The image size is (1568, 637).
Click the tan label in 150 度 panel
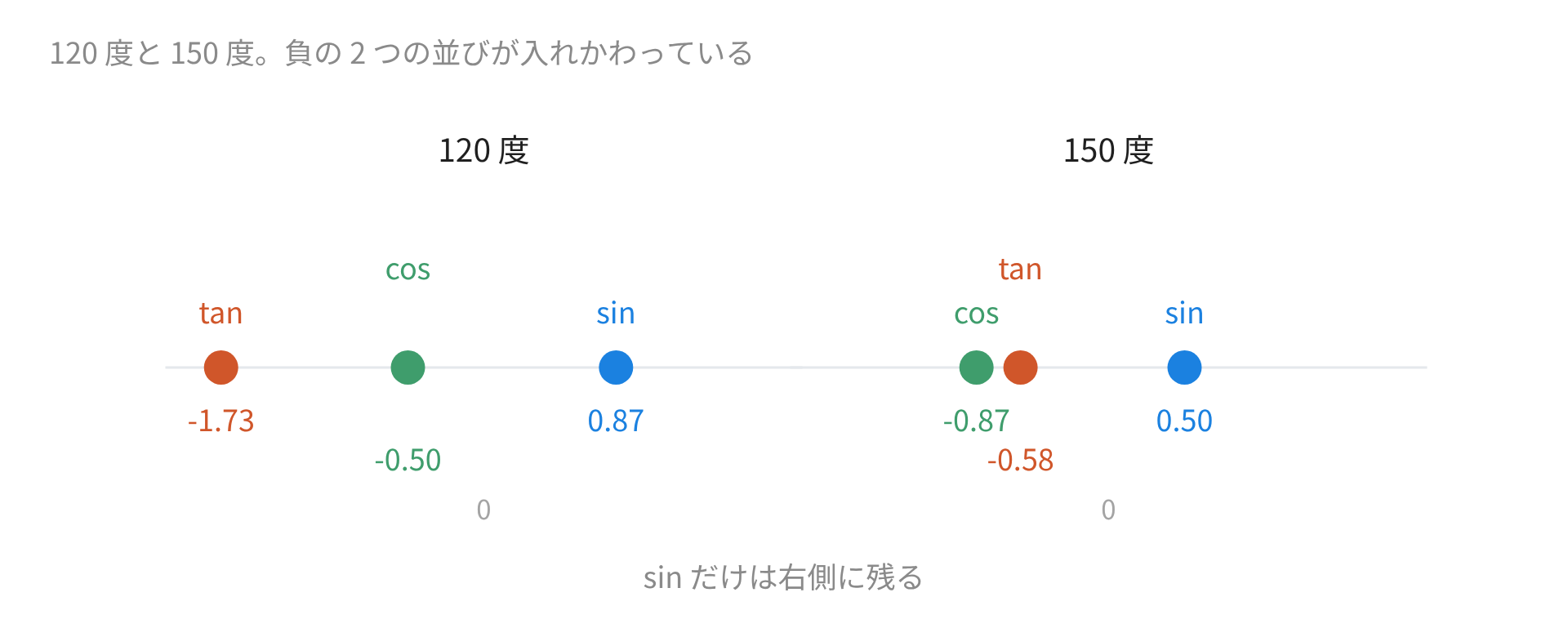(1020, 269)
